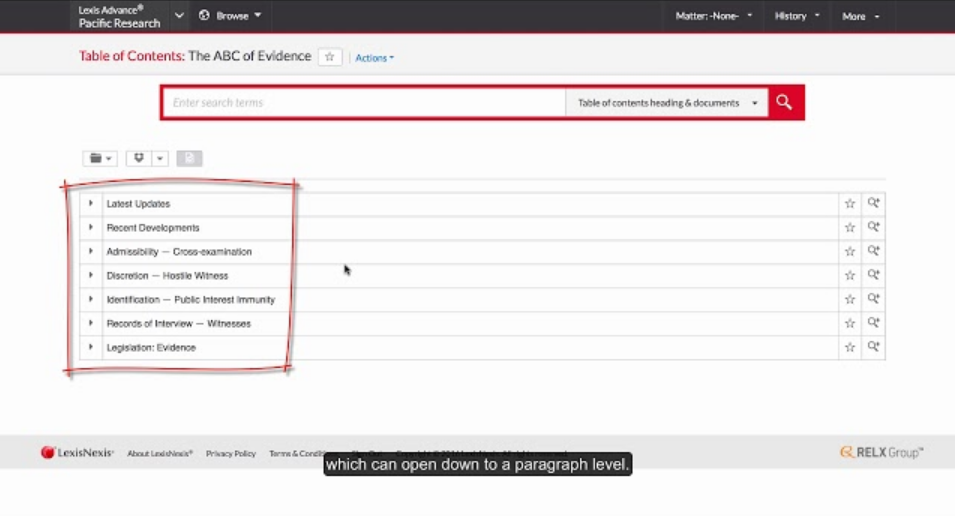Click the Admissibility — Cross-examination text

coord(179,252)
